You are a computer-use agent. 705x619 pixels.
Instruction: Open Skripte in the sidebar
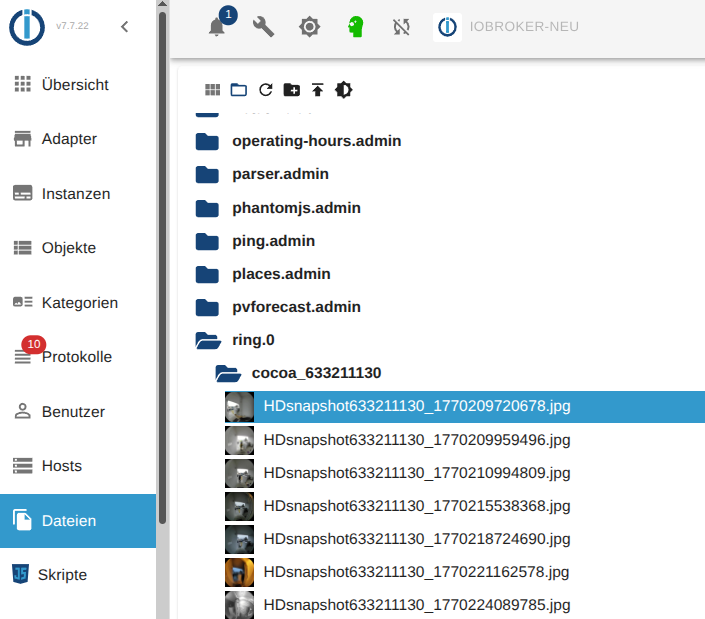pyautogui.click(x=78, y=575)
